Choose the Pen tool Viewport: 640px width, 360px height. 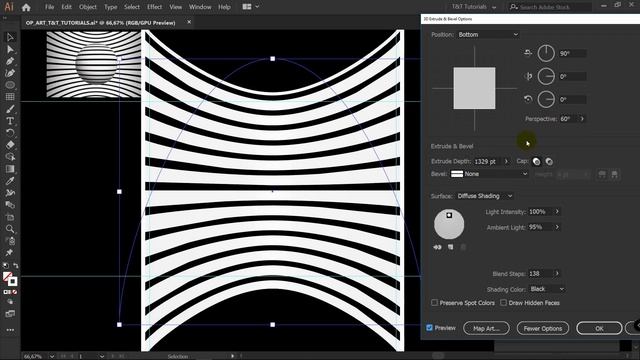pyautogui.click(x=10, y=61)
